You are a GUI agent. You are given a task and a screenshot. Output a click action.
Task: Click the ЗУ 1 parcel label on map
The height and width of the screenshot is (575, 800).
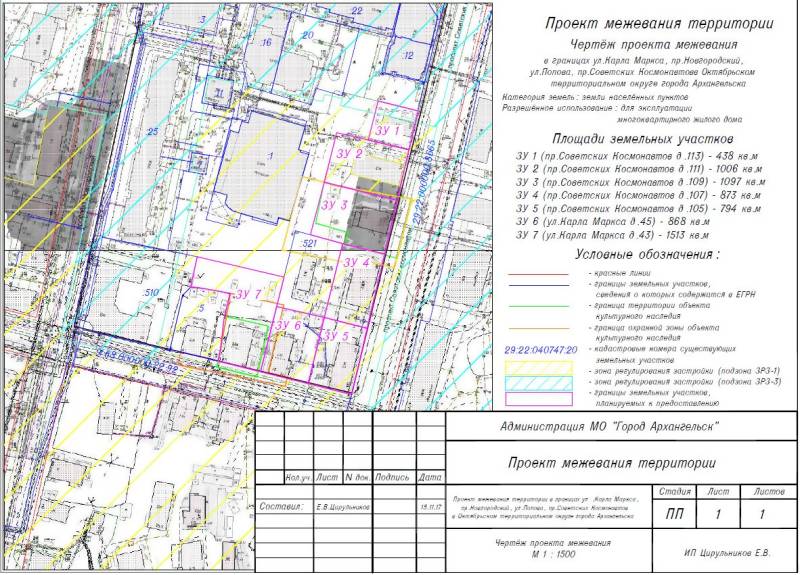(x=389, y=131)
